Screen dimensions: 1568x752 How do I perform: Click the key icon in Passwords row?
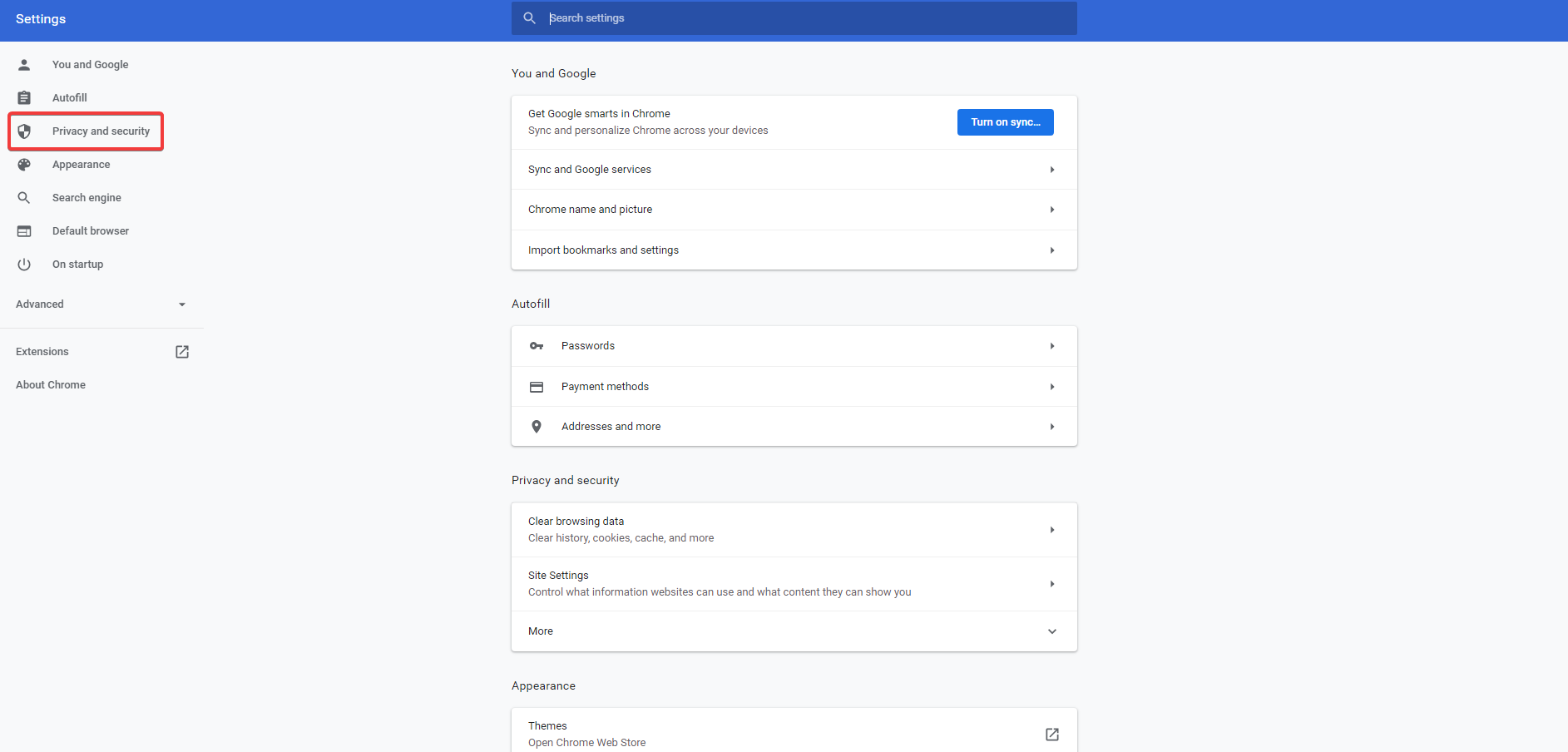[x=537, y=346]
